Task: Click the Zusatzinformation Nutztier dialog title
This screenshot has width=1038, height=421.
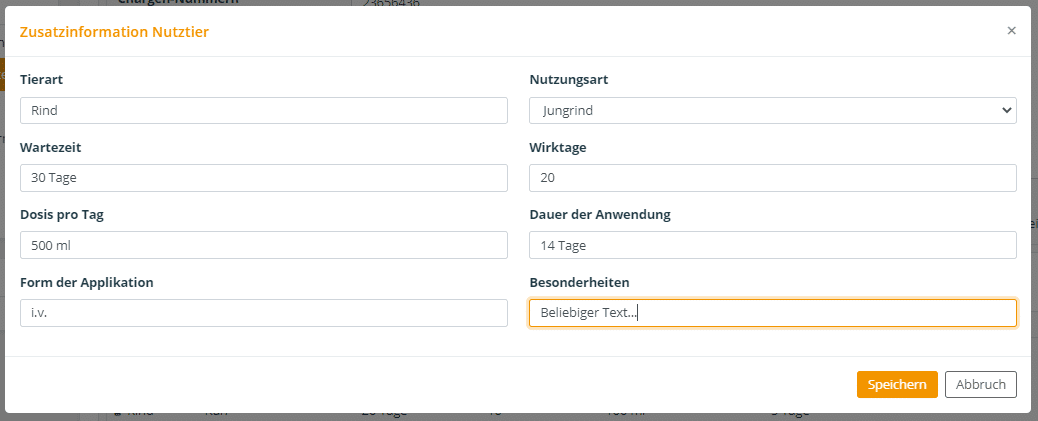Action: click(x=115, y=31)
